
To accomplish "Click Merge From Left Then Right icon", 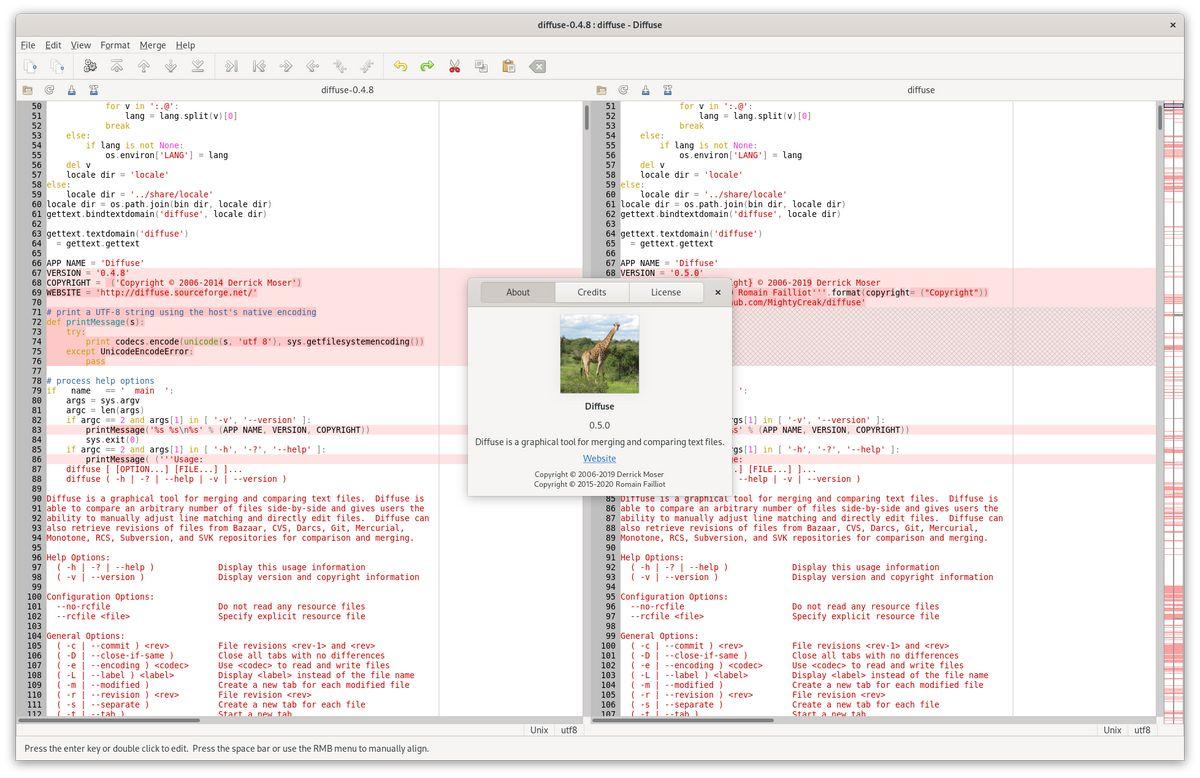I will point(339,66).
